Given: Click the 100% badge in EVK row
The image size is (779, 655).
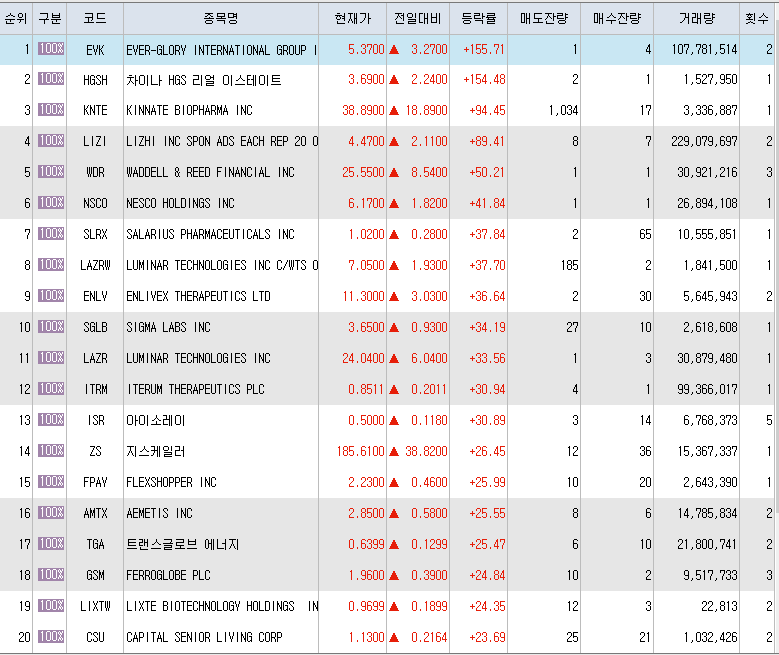Looking at the screenshot, I should pos(51,49).
